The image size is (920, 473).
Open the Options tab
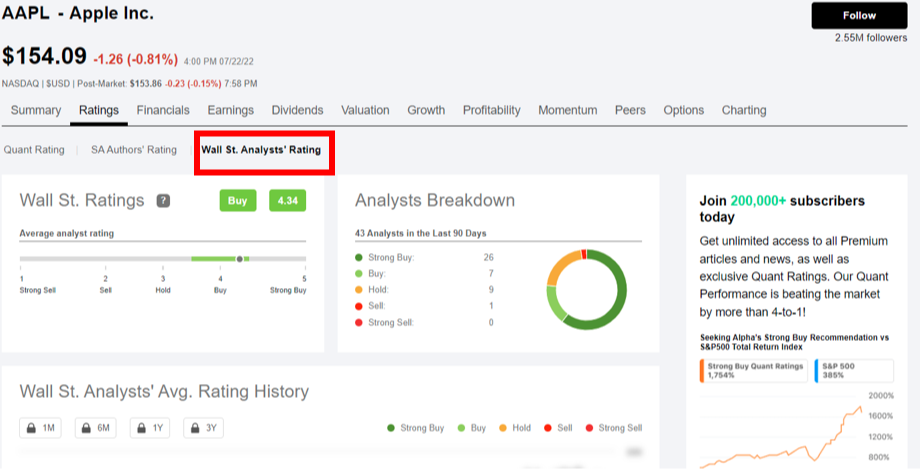(x=684, y=110)
